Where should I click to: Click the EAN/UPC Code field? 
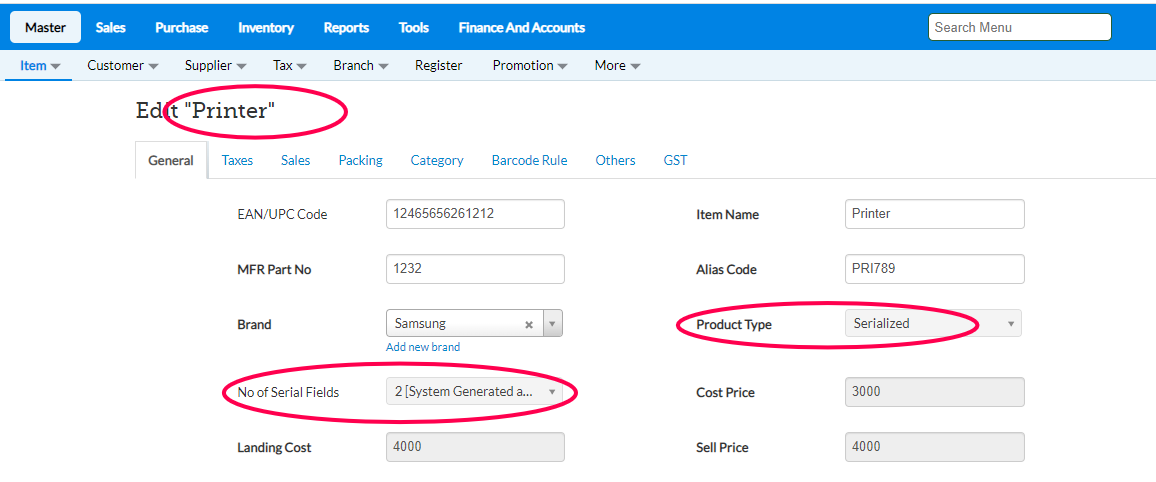coord(475,214)
